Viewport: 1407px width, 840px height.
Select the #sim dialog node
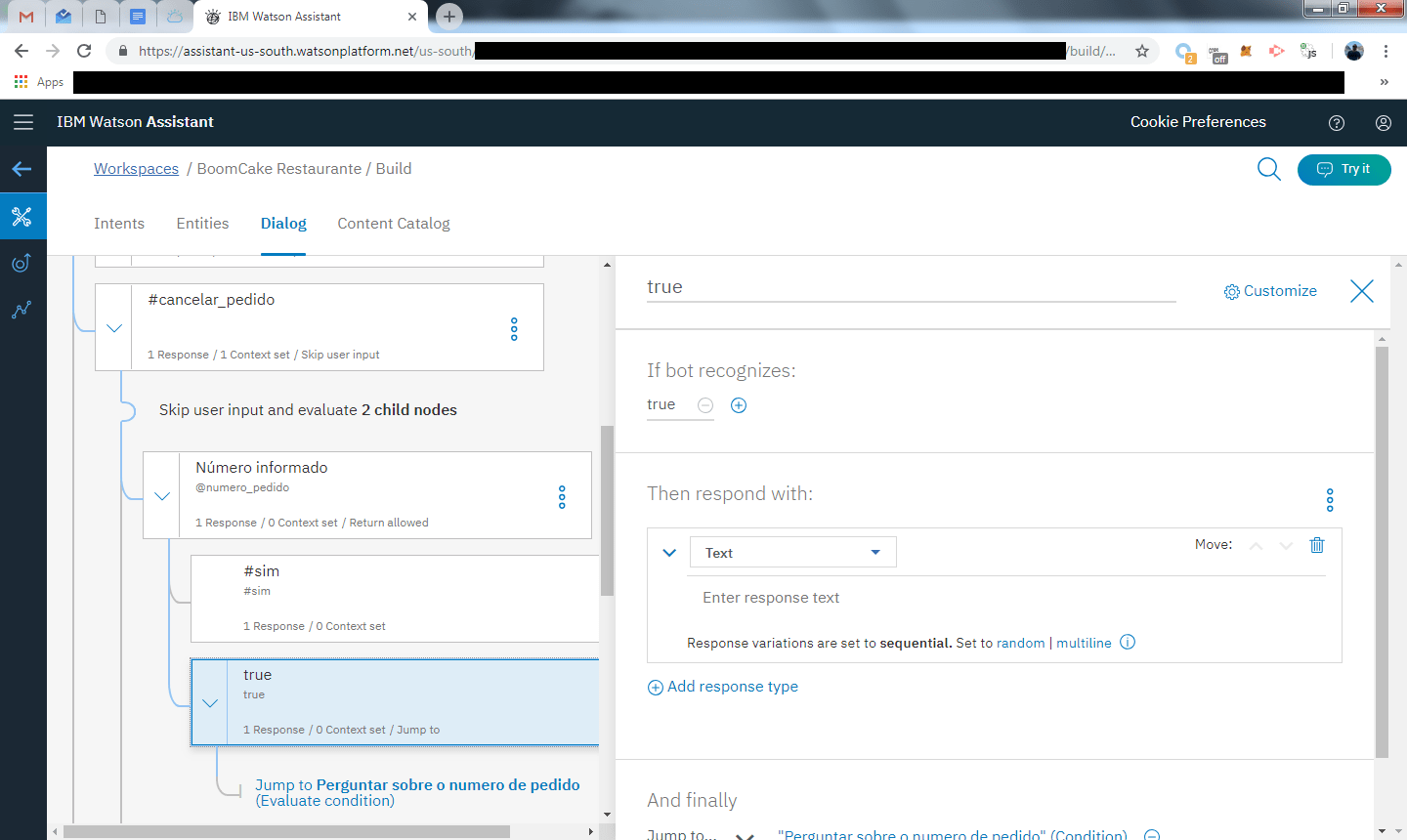(x=395, y=599)
